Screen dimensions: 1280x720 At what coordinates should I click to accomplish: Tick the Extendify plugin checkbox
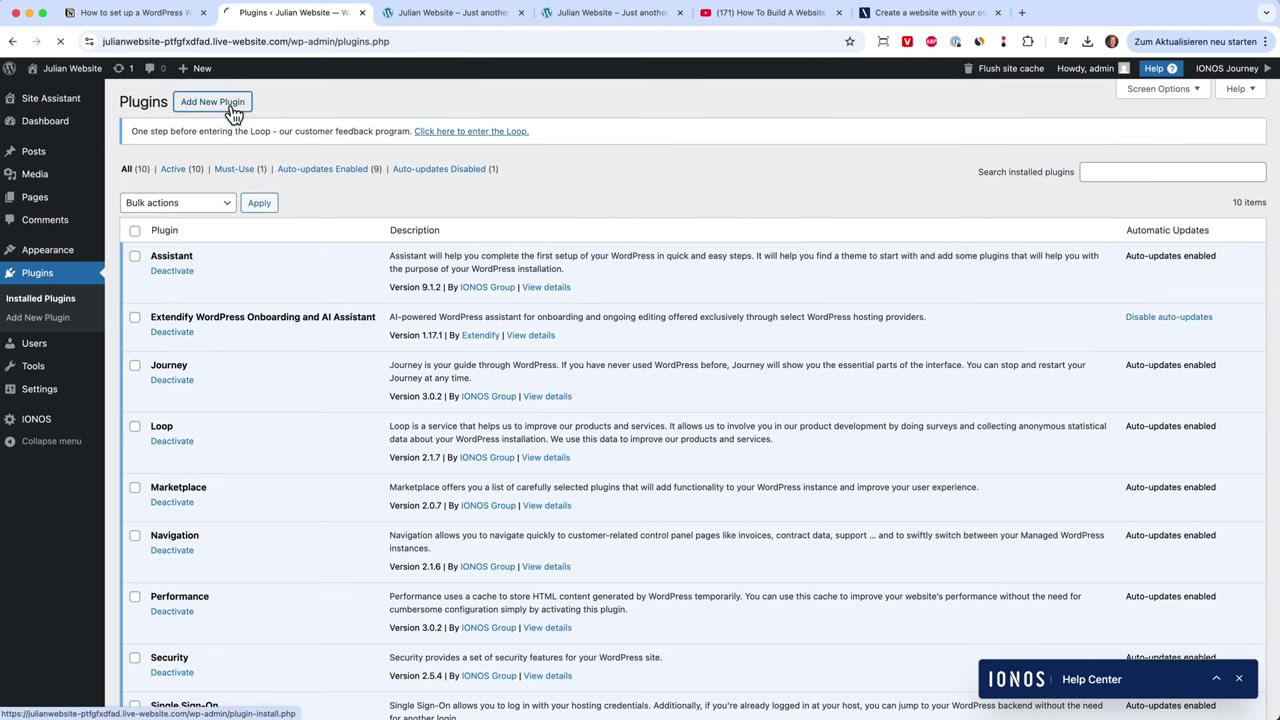tap(135, 317)
